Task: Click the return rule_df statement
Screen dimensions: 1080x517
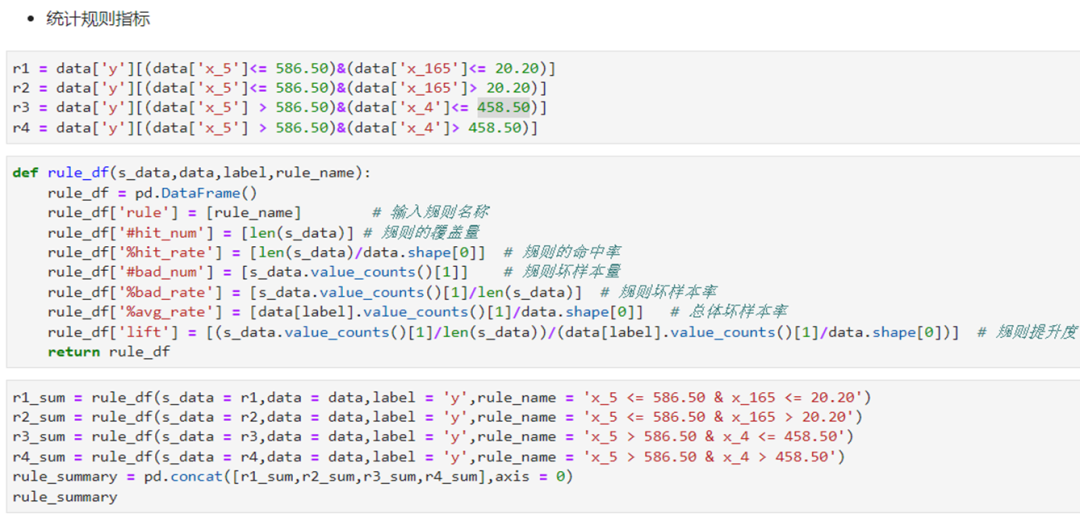Action: pyautogui.click(x=108, y=352)
